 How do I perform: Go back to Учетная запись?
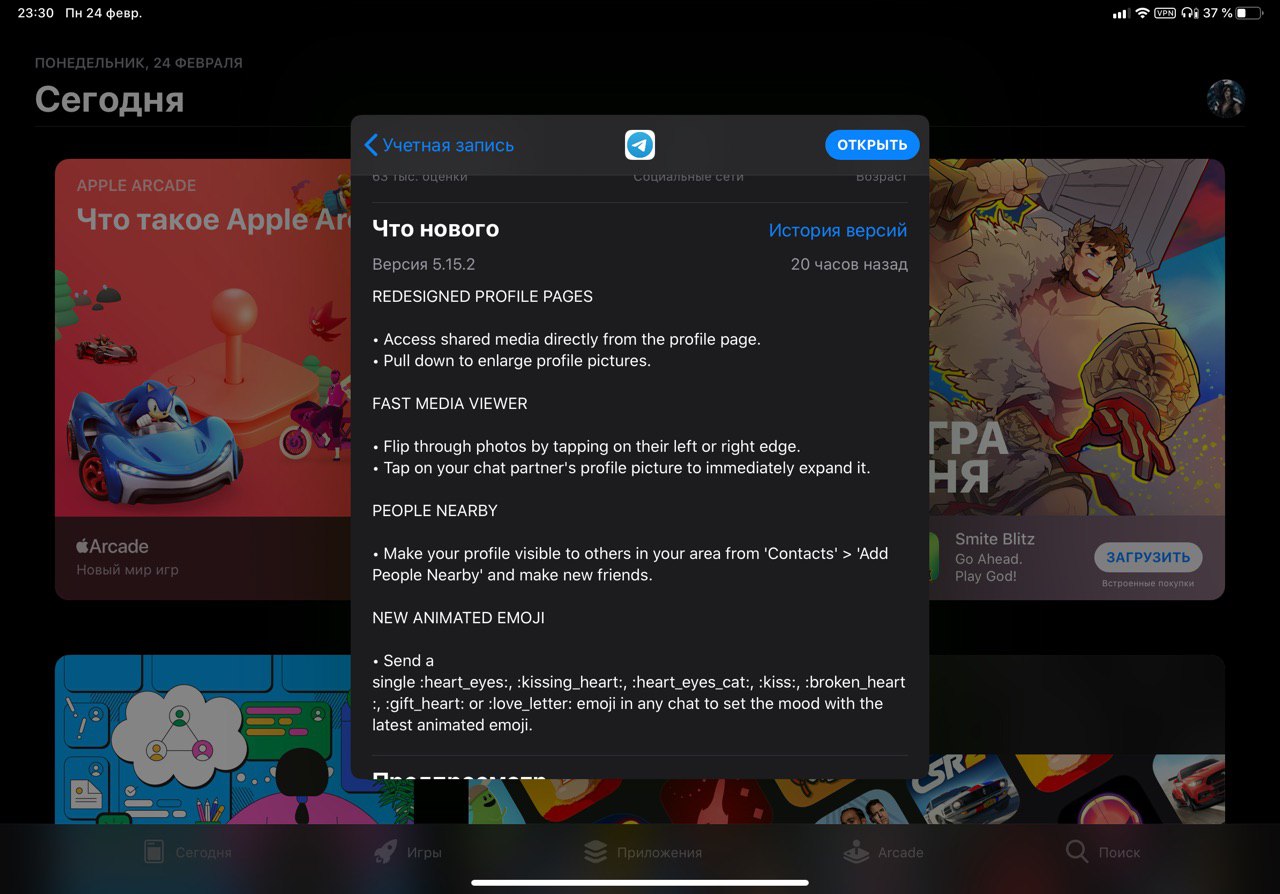point(439,145)
